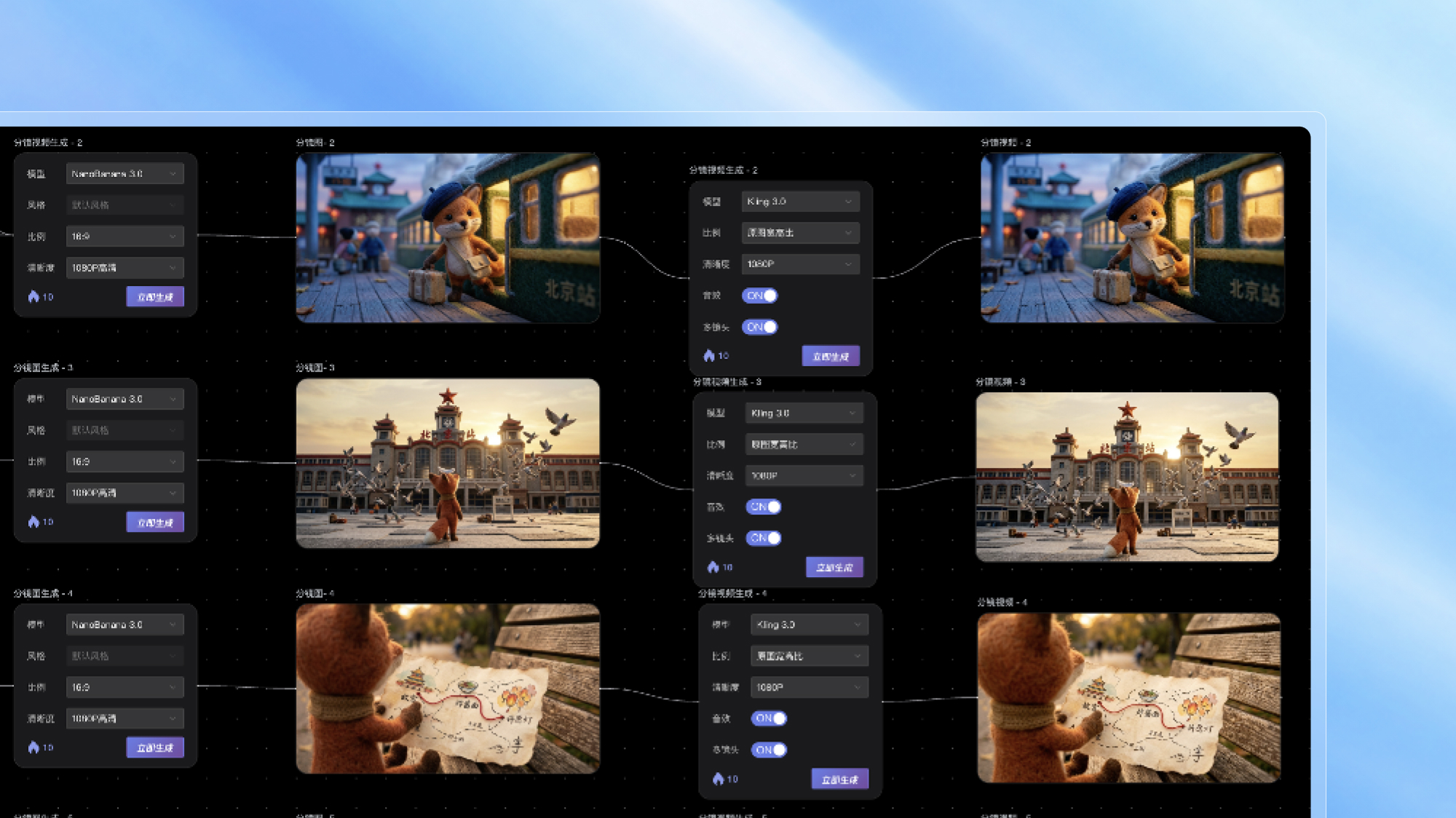Click 立即生成 button in image panel 2
1456x818 pixels.
tap(155, 296)
